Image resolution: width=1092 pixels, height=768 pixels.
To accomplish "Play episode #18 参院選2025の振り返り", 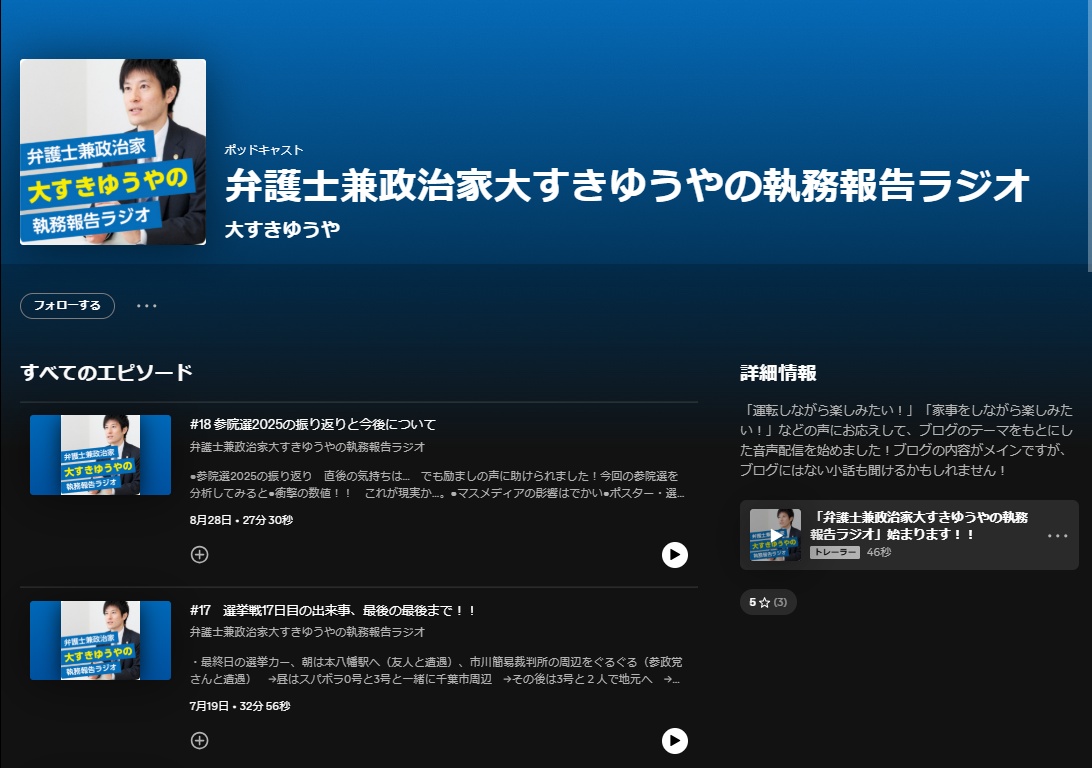I will tap(675, 555).
